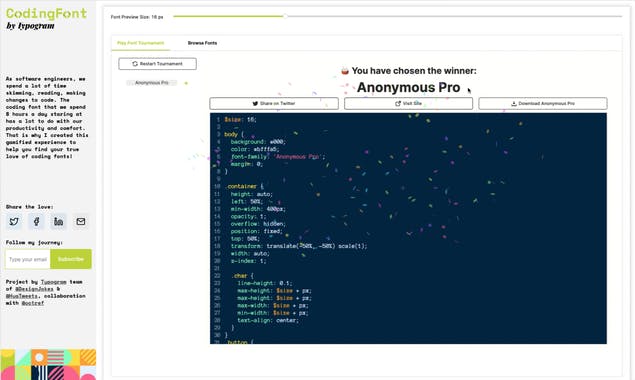The image size is (635, 380).
Task: Click the Restart Tournament button
Action: click(x=158, y=64)
